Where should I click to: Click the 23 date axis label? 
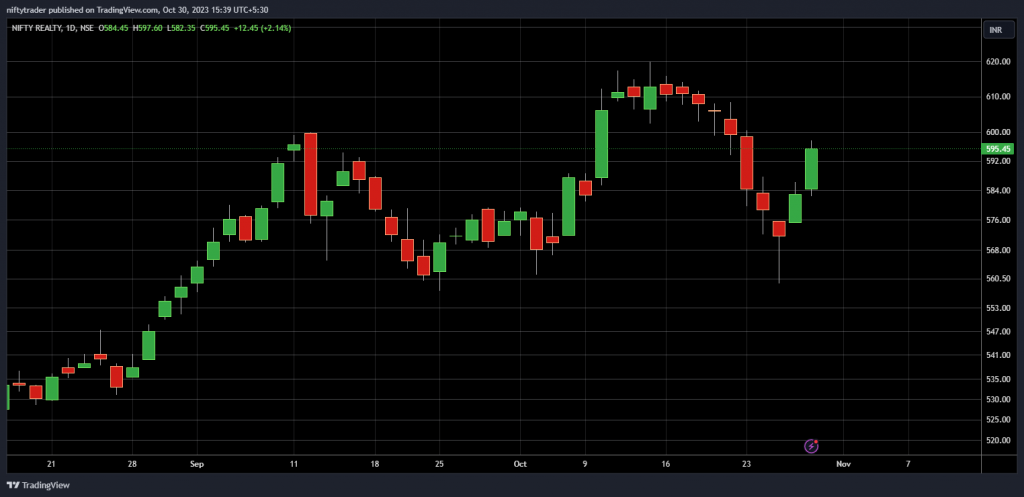747,464
